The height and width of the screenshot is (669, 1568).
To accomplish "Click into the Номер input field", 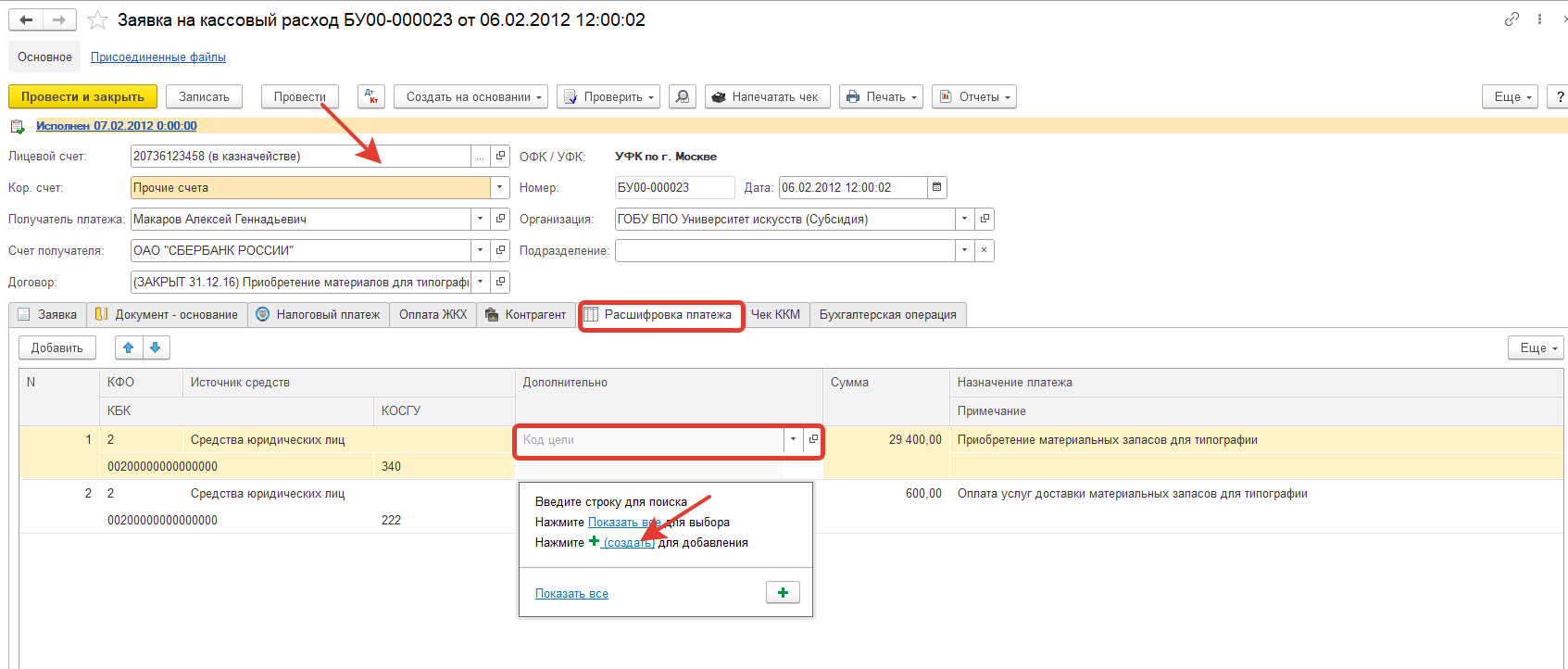I will point(673,187).
